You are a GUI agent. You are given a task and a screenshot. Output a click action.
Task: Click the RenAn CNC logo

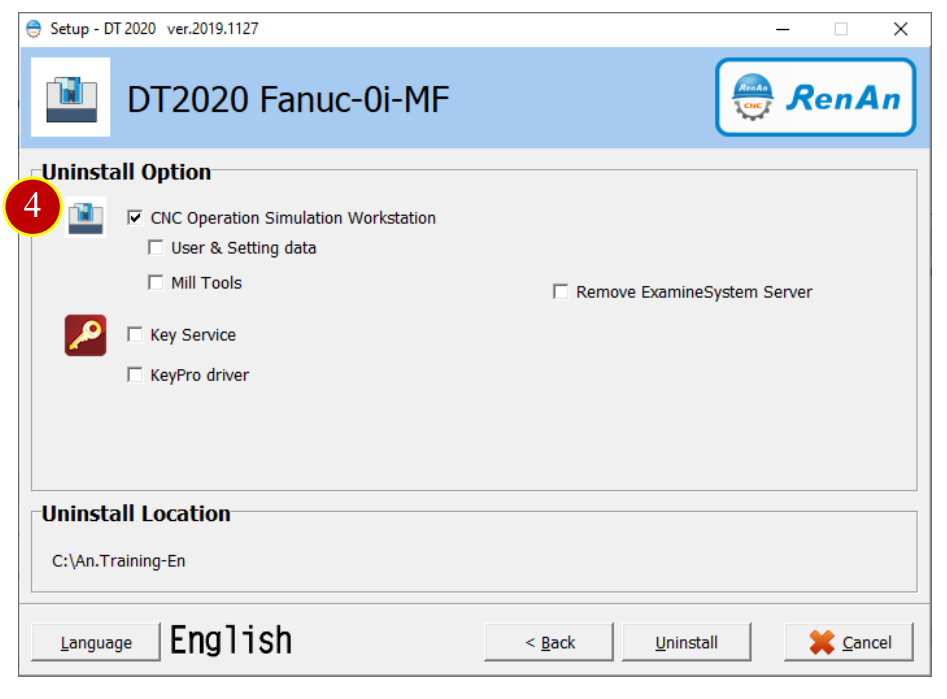coord(815,97)
